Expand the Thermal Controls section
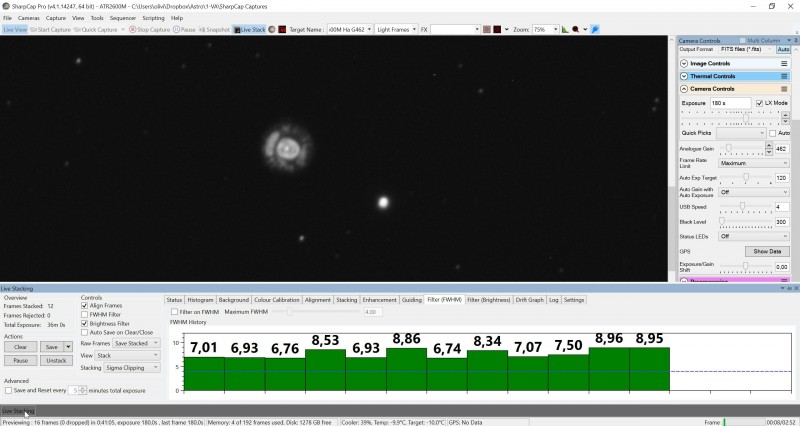The width and height of the screenshot is (800, 426). click(x=684, y=76)
